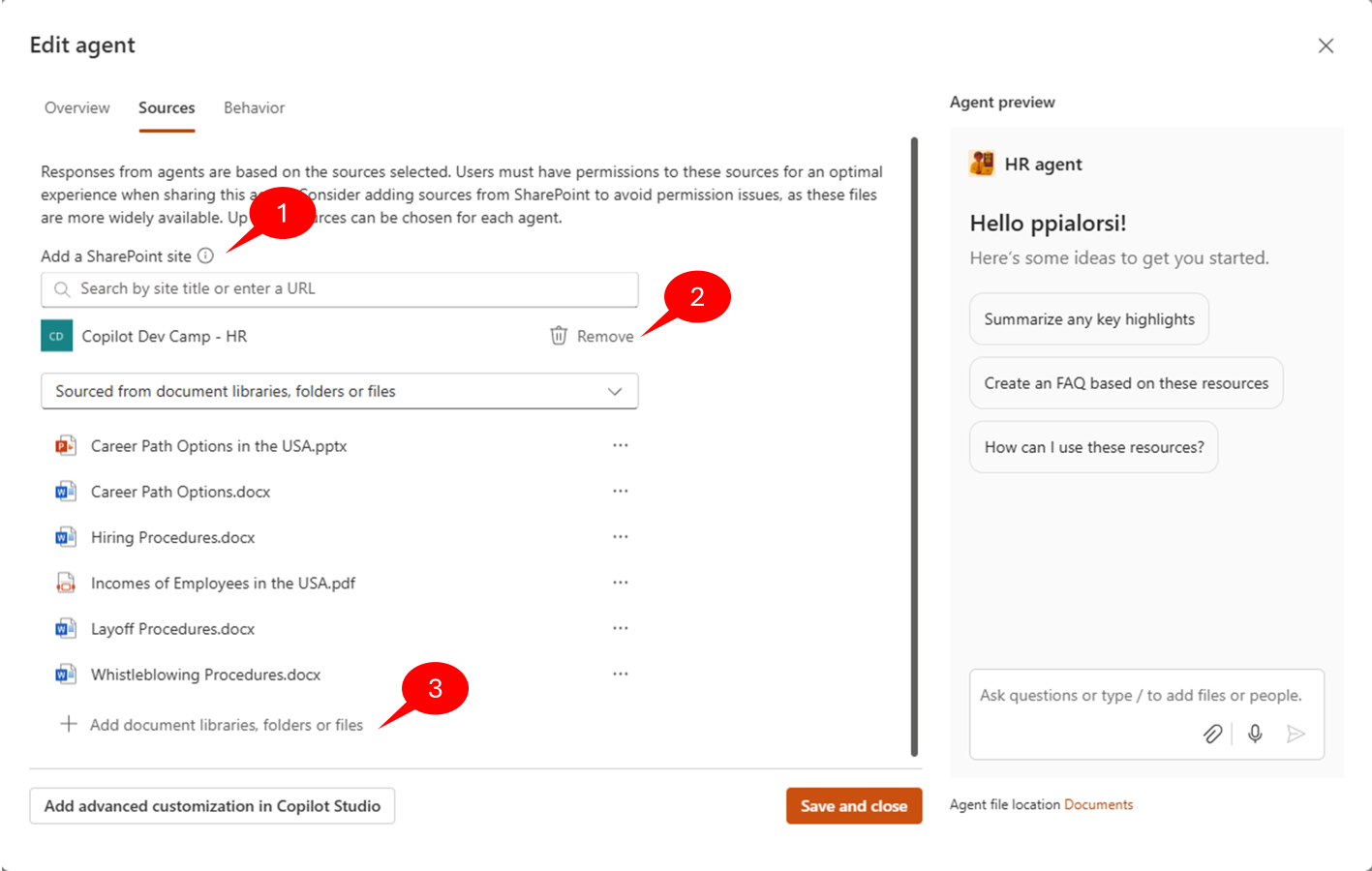This screenshot has height=871, width=1372.
Task: Click the search magnifier icon in site field
Action: point(62,289)
